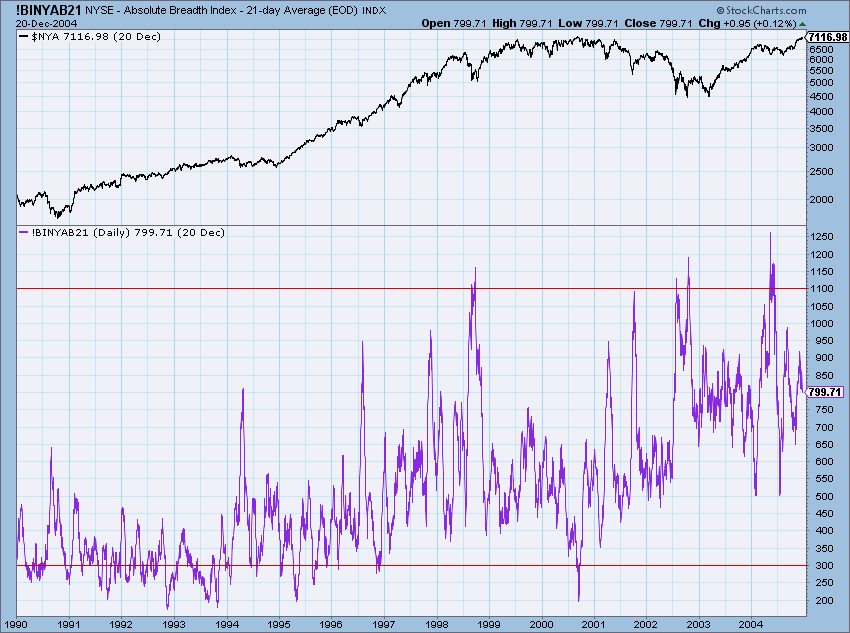Click the 1992 label on time axis
The height and width of the screenshot is (633, 850).
tap(121, 624)
